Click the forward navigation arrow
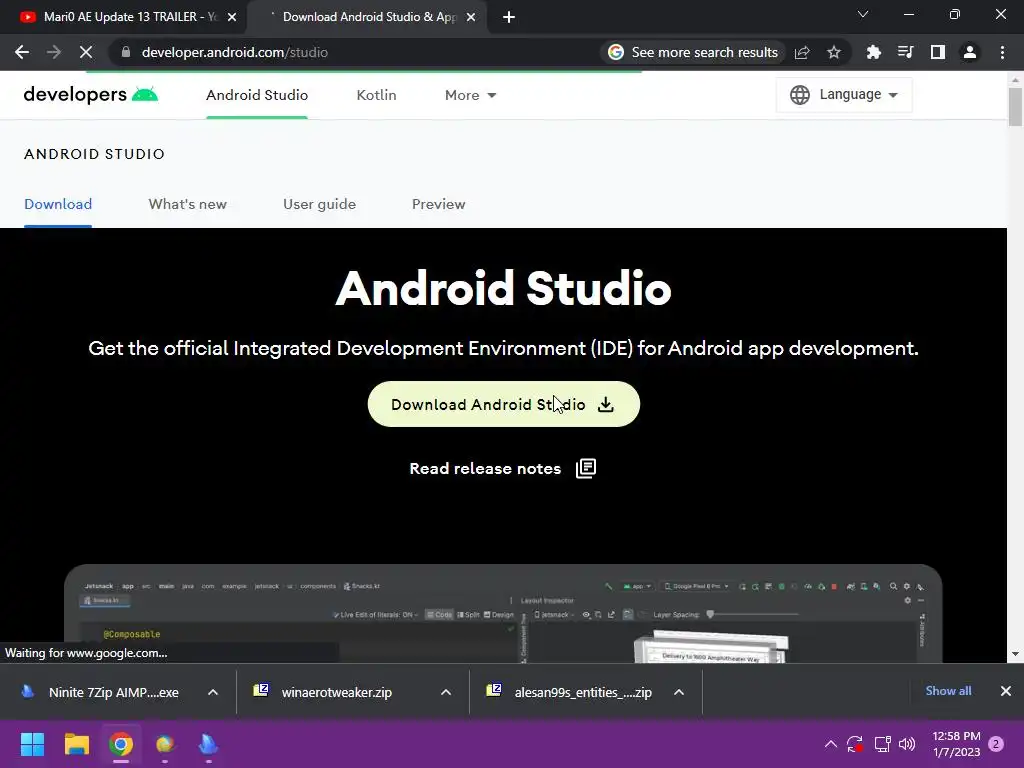The height and width of the screenshot is (768, 1024). tap(54, 52)
